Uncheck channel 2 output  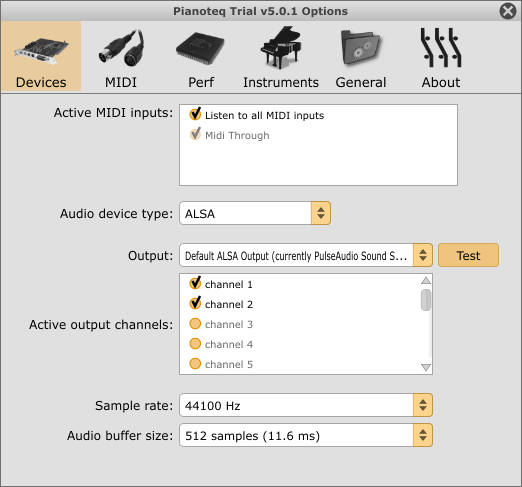[195, 303]
